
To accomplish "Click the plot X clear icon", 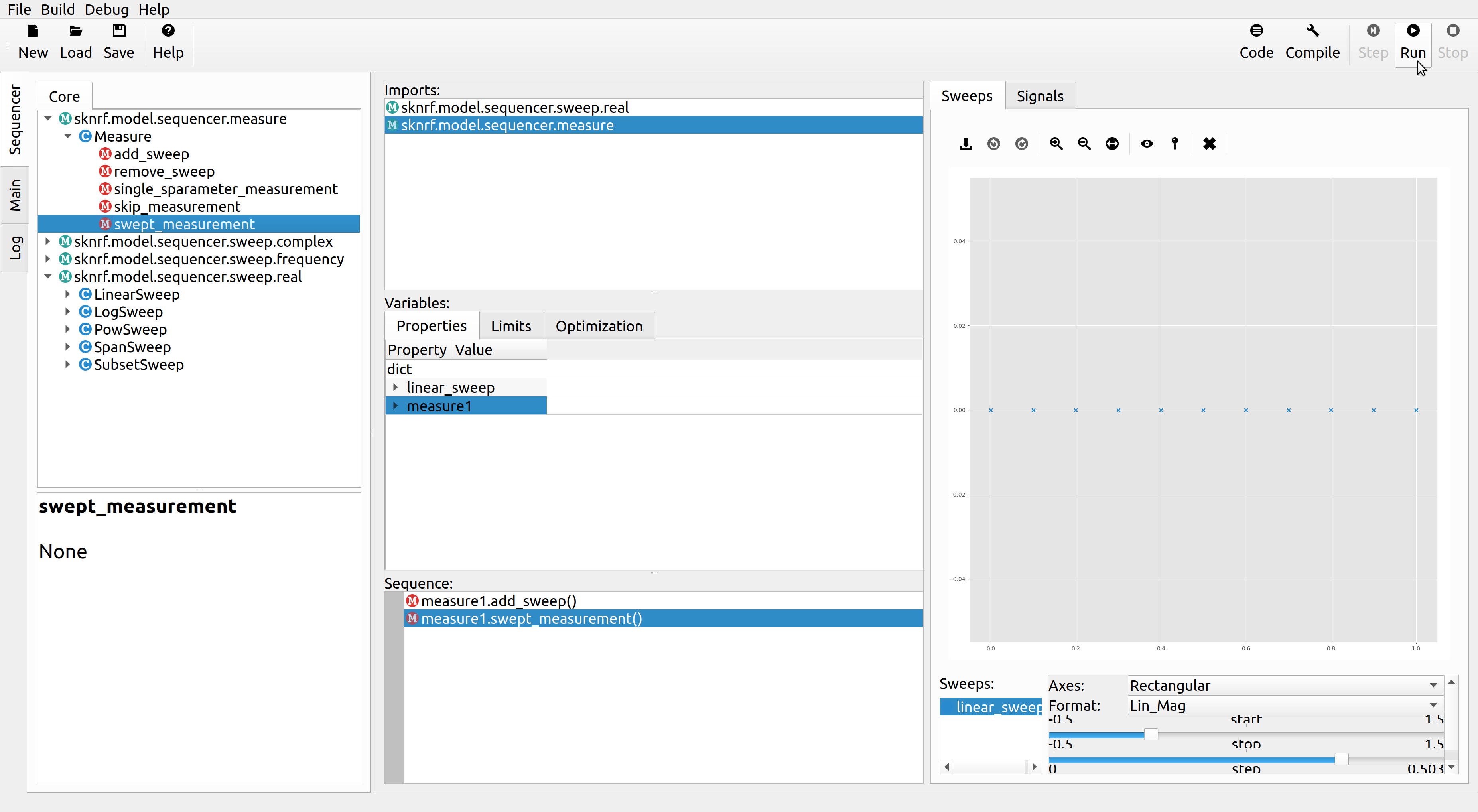I will (x=1209, y=144).
